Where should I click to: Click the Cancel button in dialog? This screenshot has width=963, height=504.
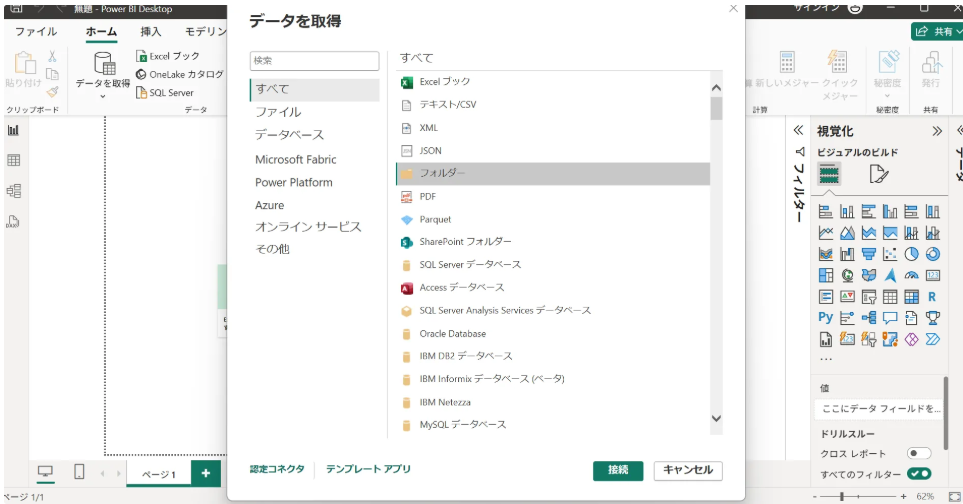point(688,470)
